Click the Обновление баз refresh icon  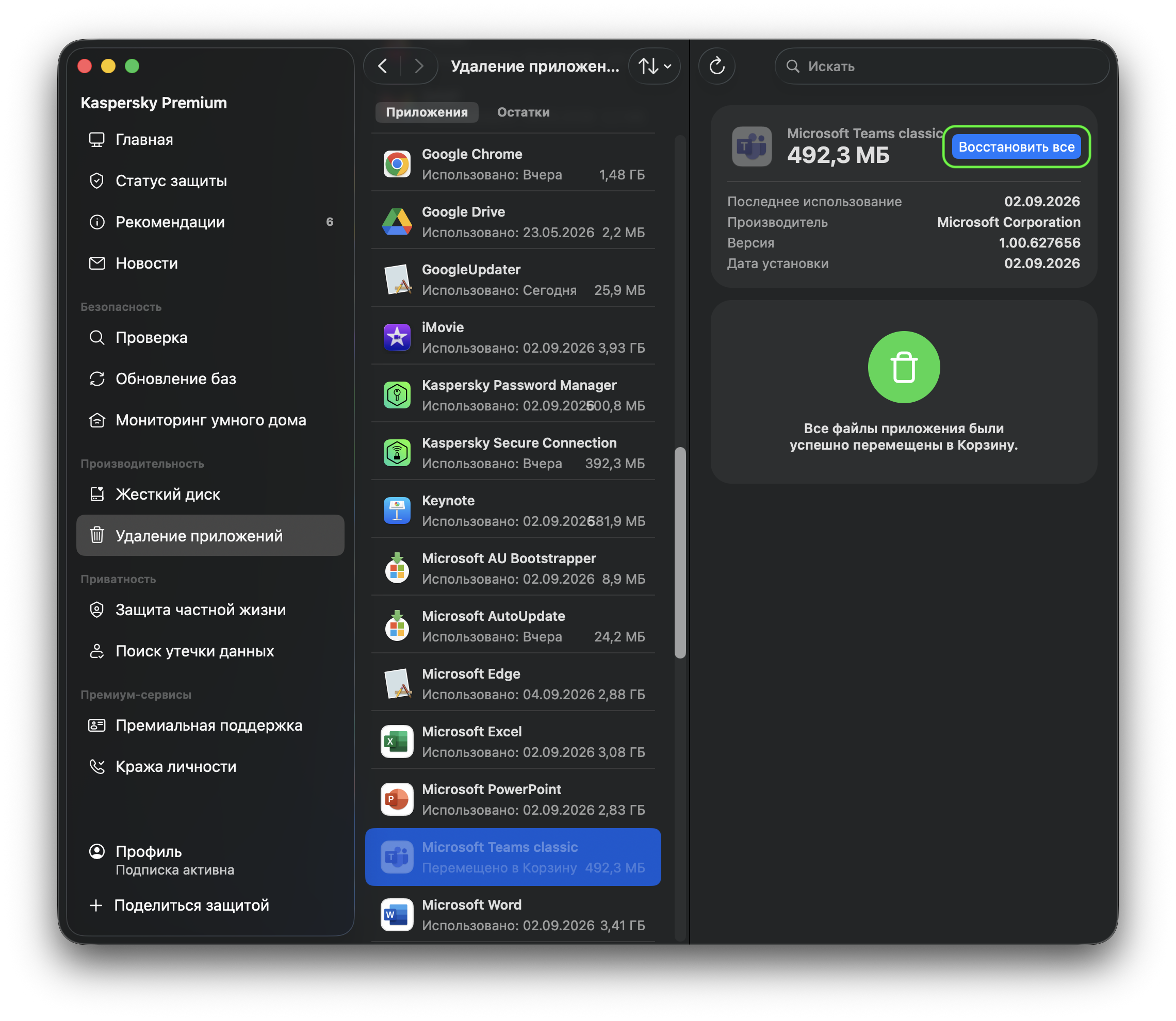pyautogui.click(x=97, y=379)
